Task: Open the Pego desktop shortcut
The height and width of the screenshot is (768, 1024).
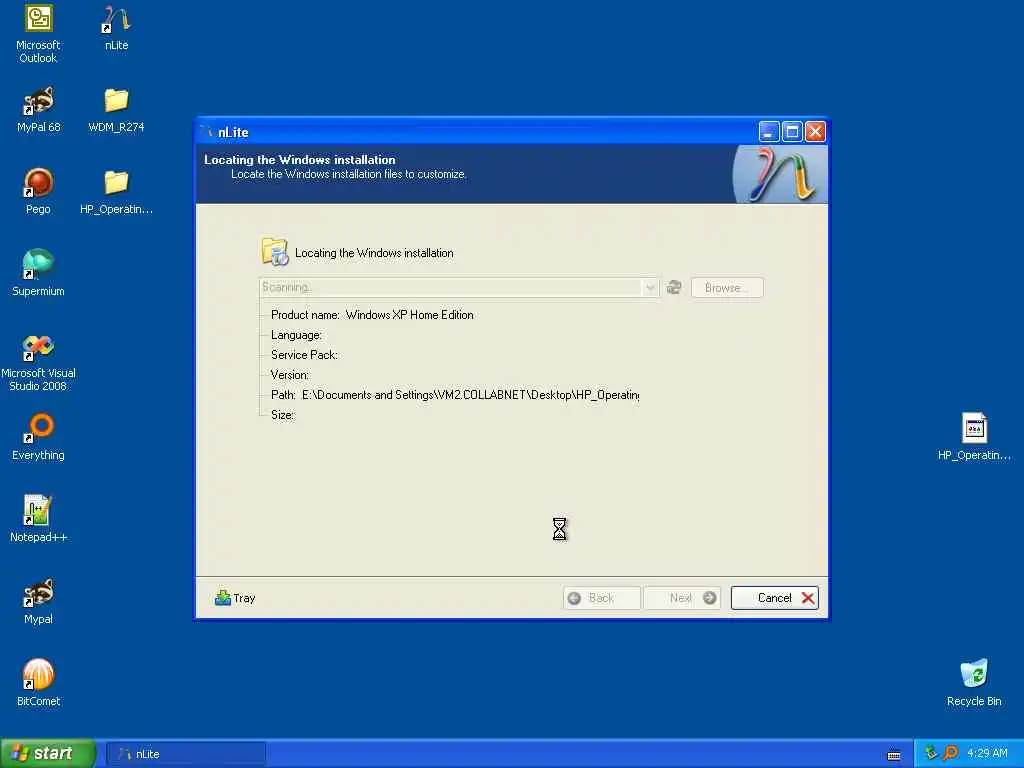Action: tap(38, 191)
